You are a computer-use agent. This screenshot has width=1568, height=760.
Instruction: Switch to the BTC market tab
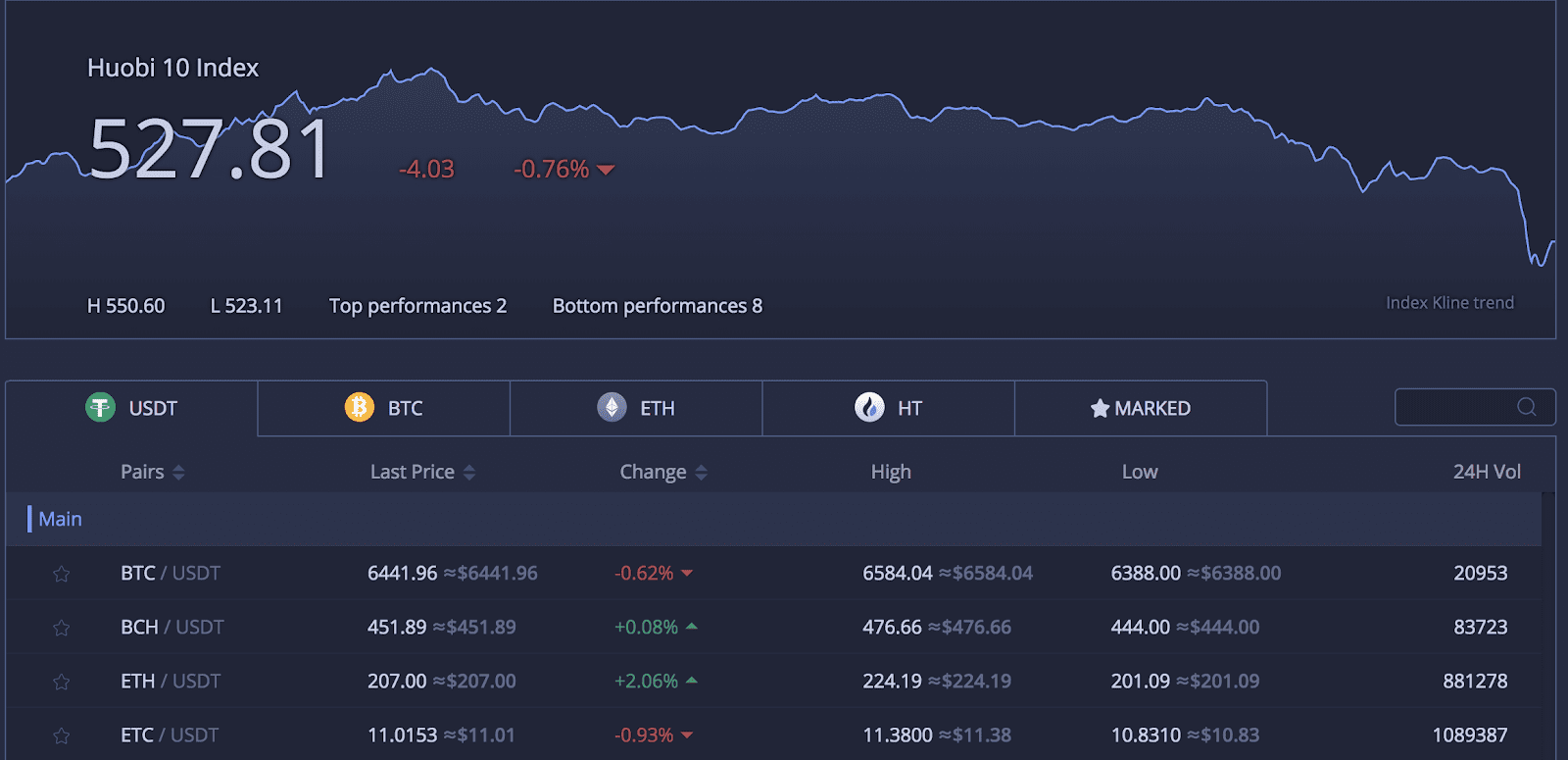(x=384, y=408)
